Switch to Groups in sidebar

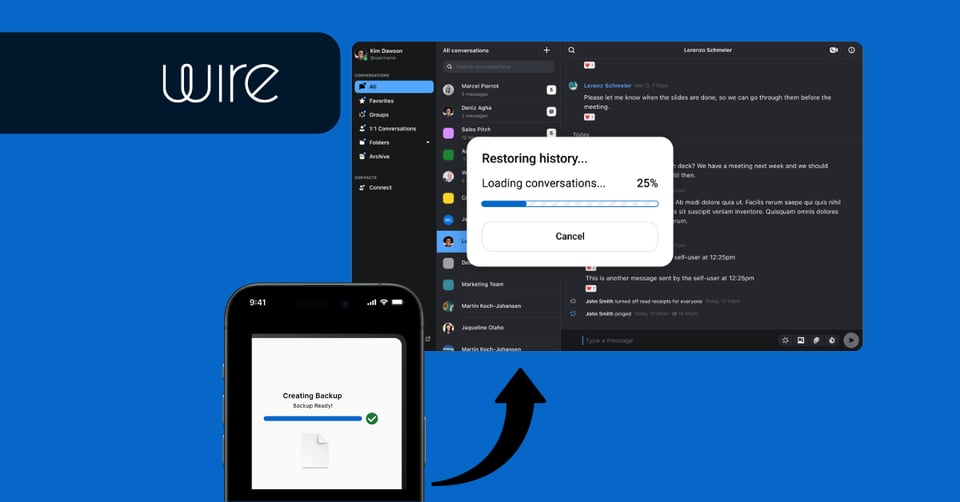coord(379,115)
